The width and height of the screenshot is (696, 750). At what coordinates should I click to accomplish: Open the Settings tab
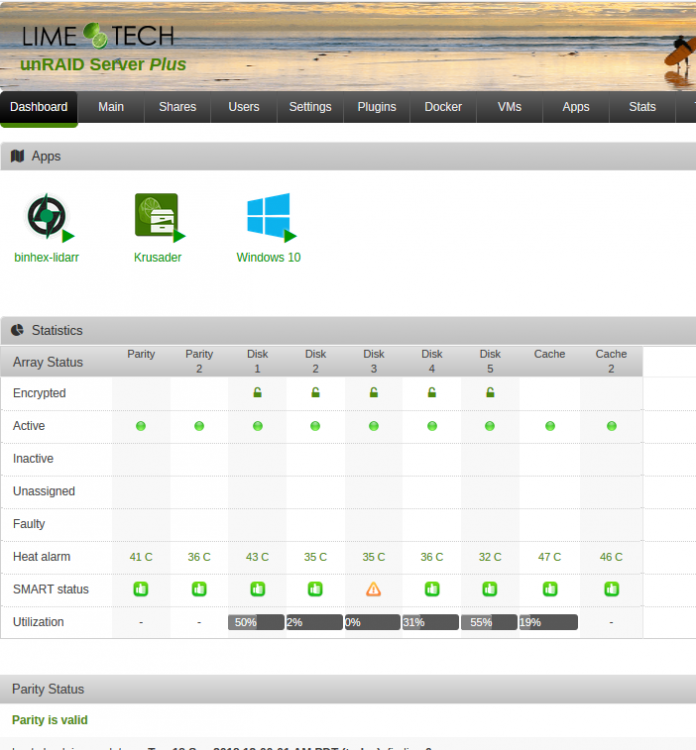point(310,107)
